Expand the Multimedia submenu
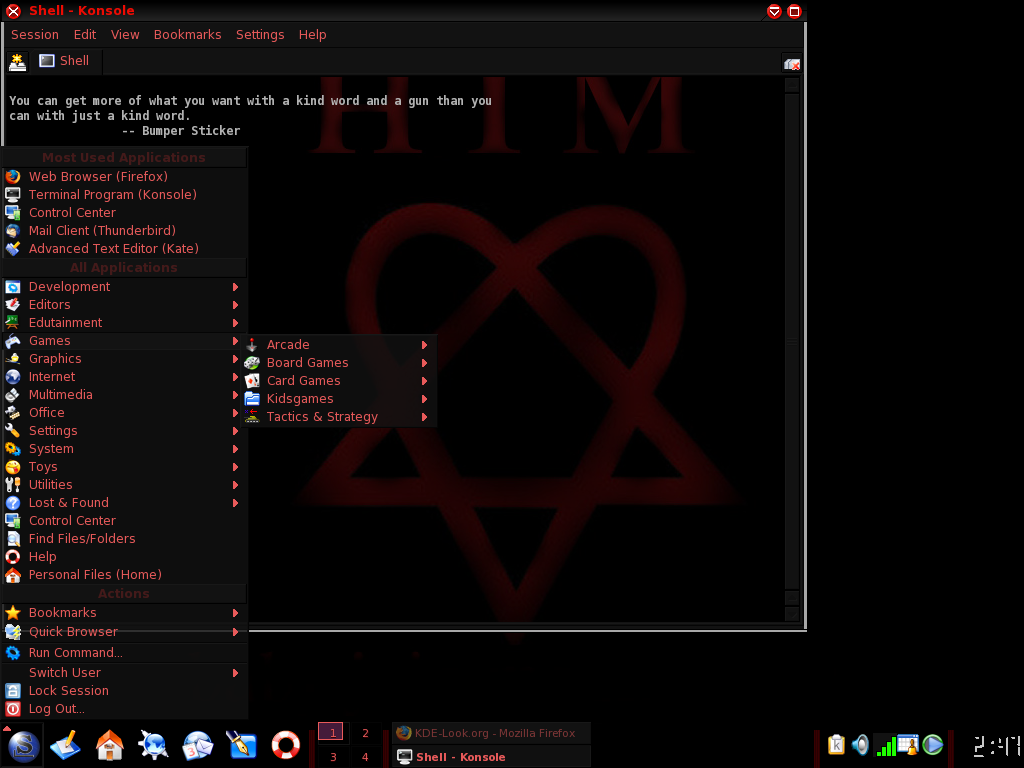The width and height of the screenshot is (1024, 768). tap(124, 394)
